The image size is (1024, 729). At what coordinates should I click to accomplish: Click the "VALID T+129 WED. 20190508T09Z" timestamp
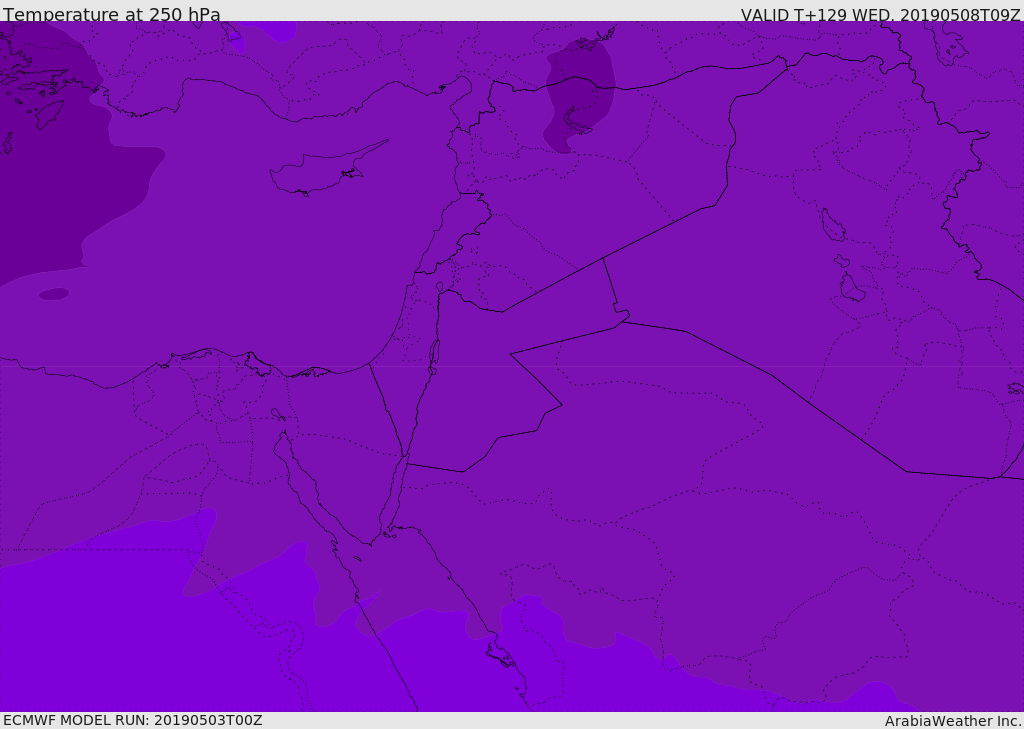point(880,15)
